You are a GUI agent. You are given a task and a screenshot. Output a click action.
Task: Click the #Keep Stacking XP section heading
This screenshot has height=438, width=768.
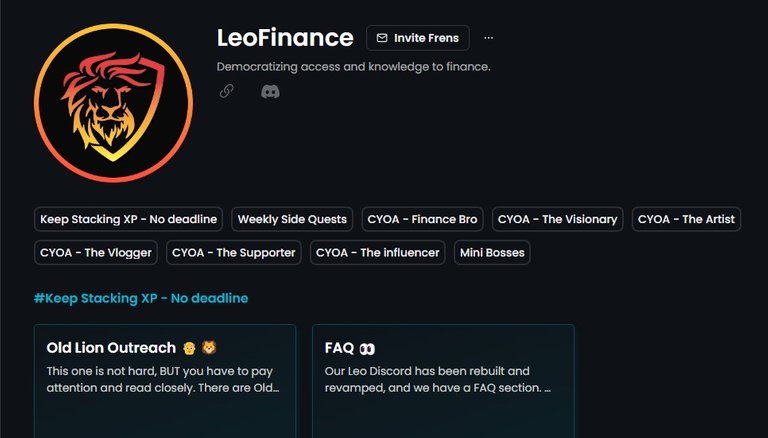coord(141,298)
